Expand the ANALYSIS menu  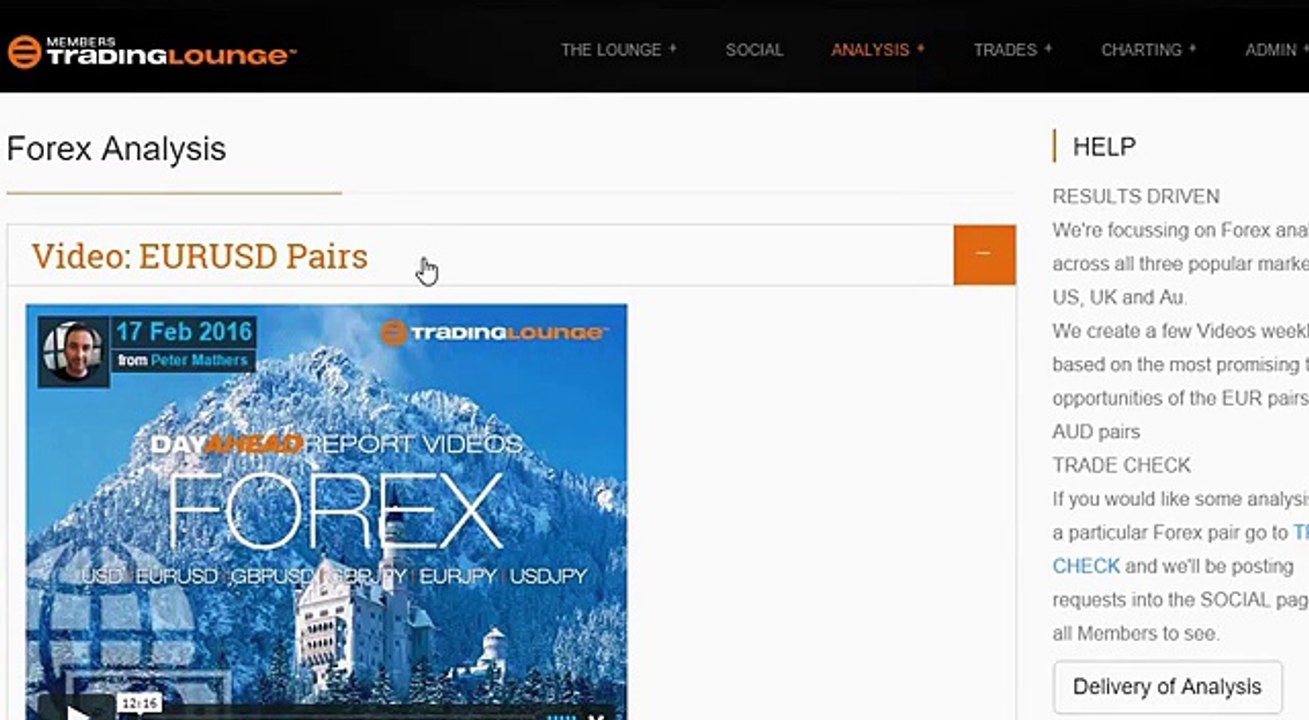[877, 49]
